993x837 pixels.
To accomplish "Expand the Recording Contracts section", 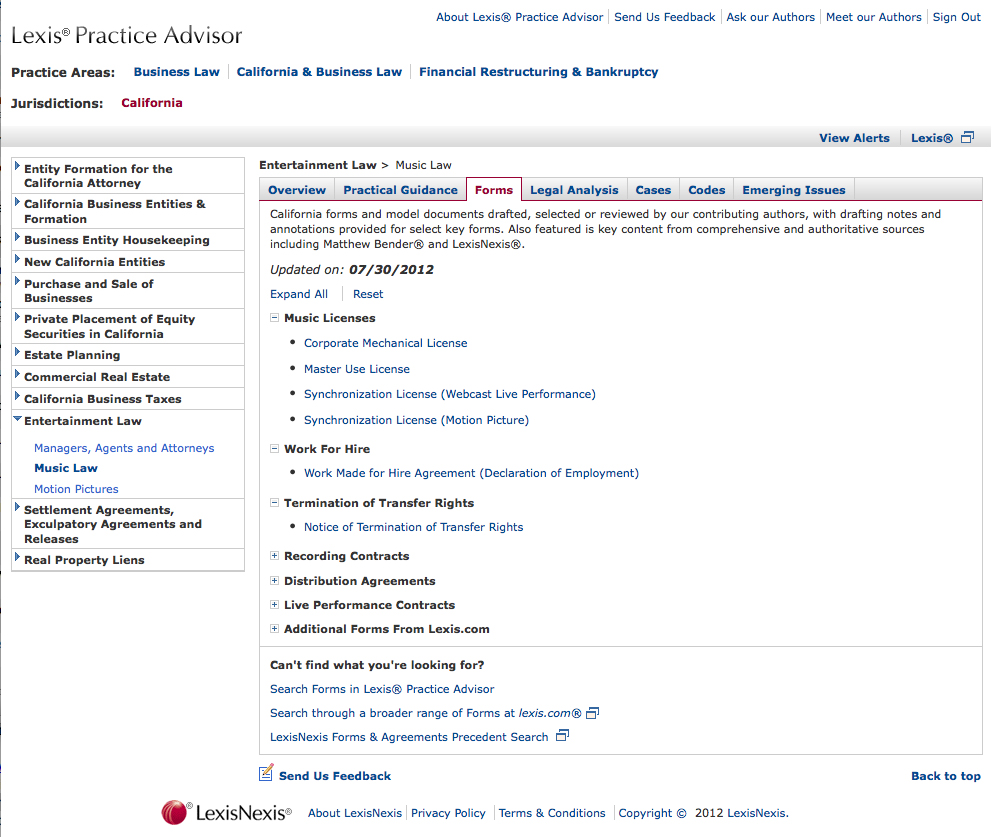I will pyautogui.click(x=274, y=556).
